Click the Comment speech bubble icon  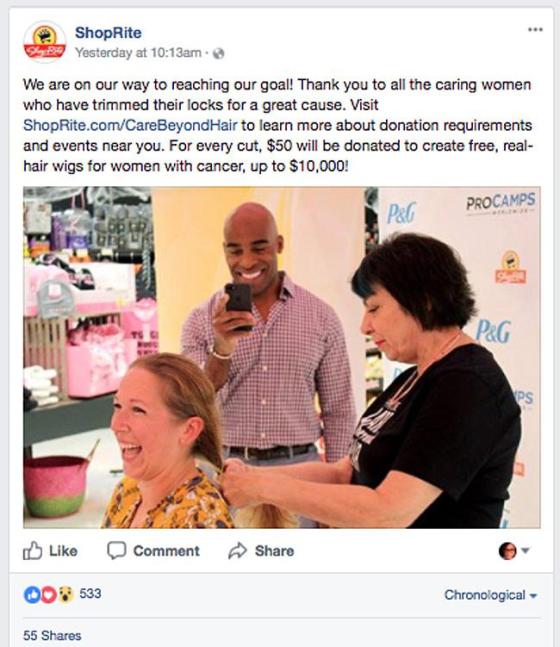click(116, 550)
